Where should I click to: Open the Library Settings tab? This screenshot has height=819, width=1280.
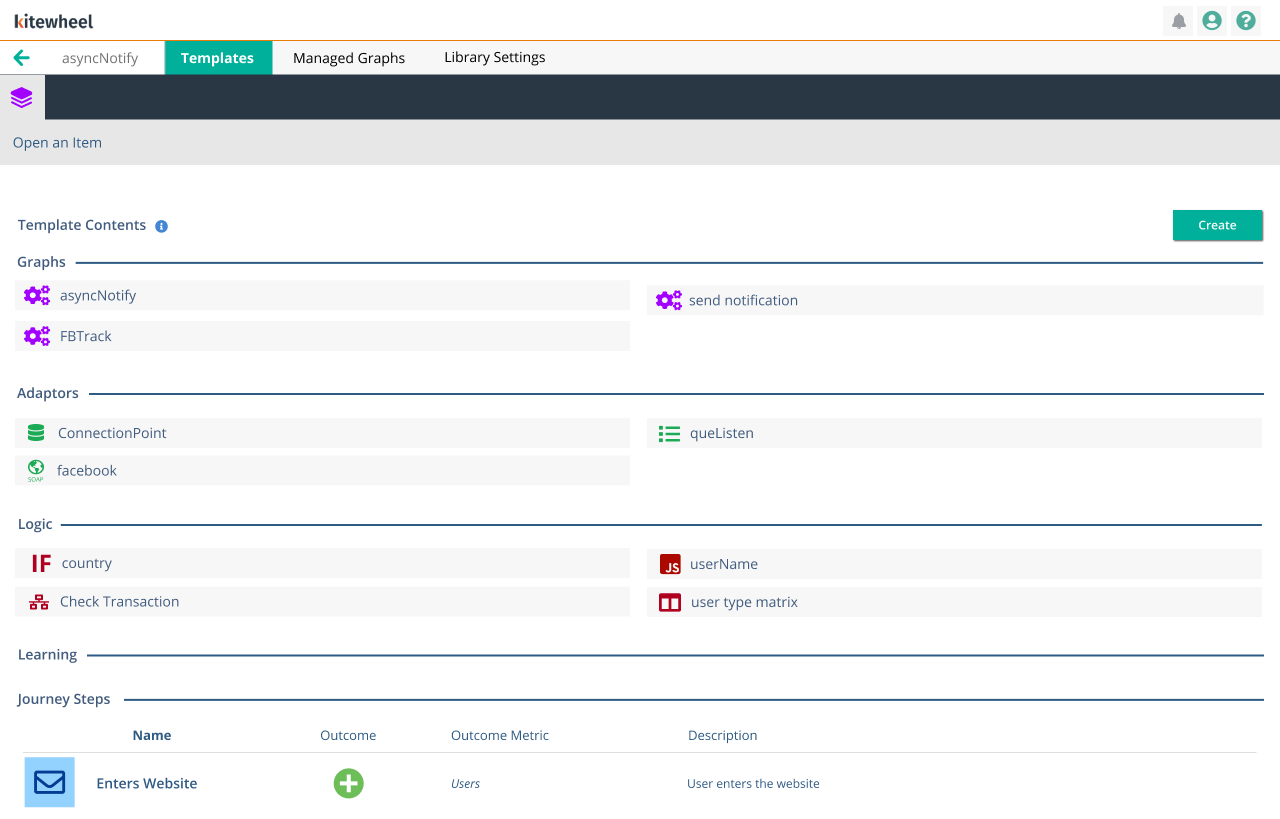click(494, 57)
